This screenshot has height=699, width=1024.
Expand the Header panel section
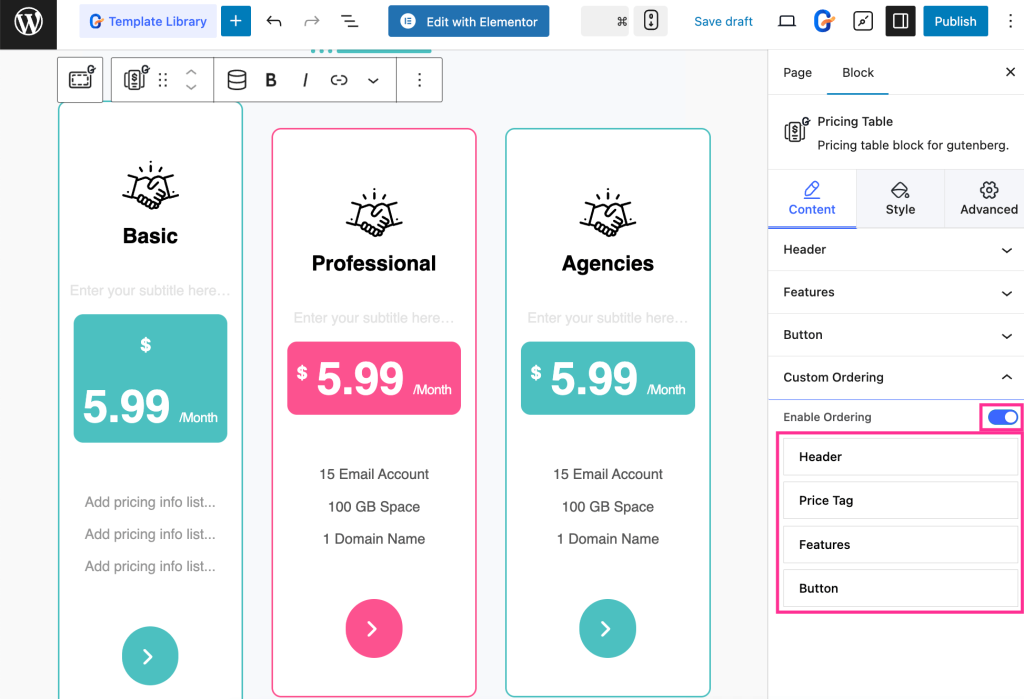pyautogui.click(x=896, y=250)
